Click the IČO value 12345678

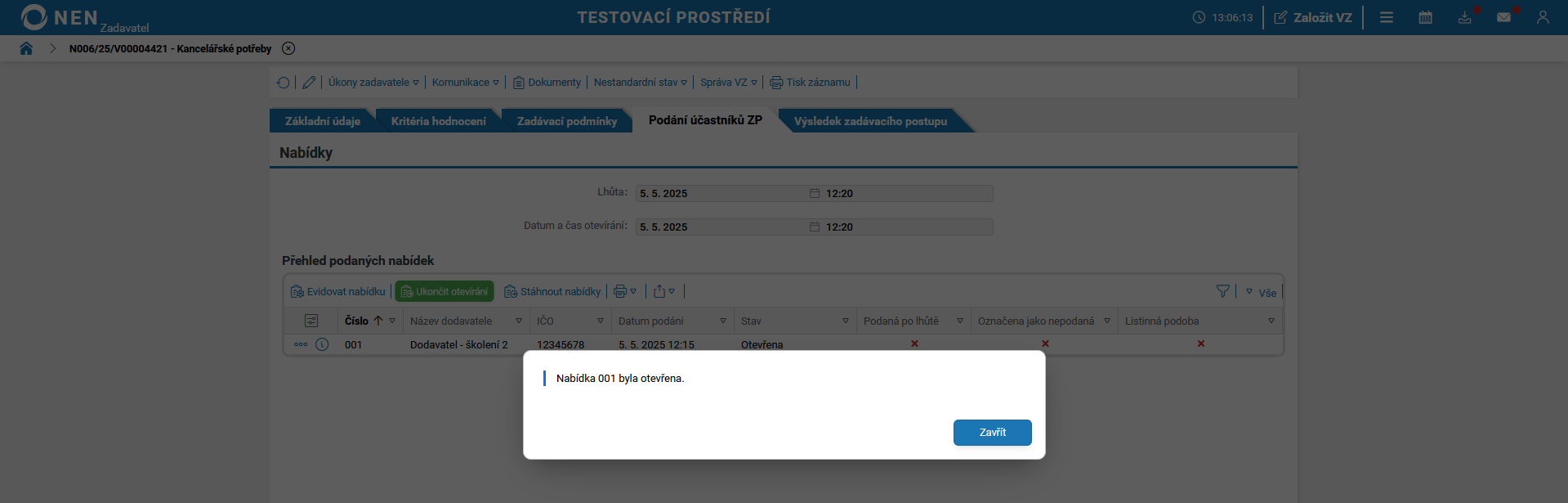(561, 345)
